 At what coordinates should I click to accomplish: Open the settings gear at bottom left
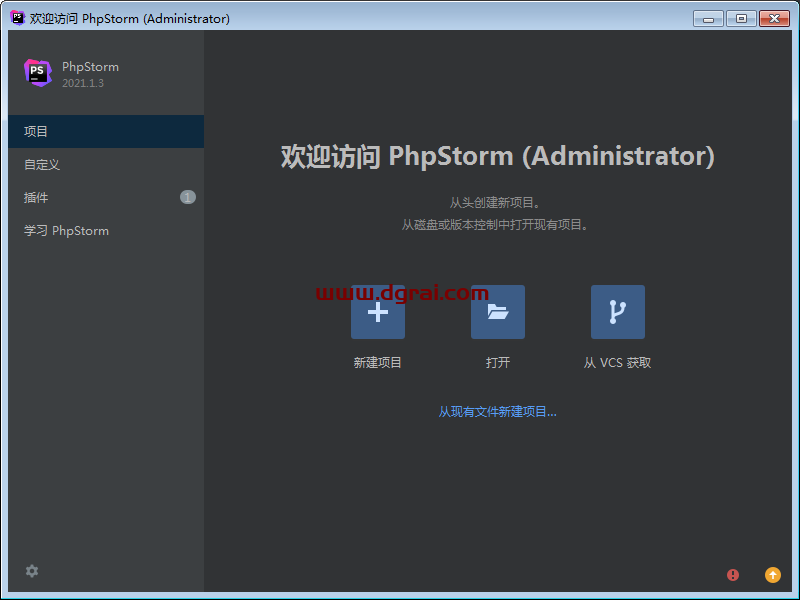point(31,571)
